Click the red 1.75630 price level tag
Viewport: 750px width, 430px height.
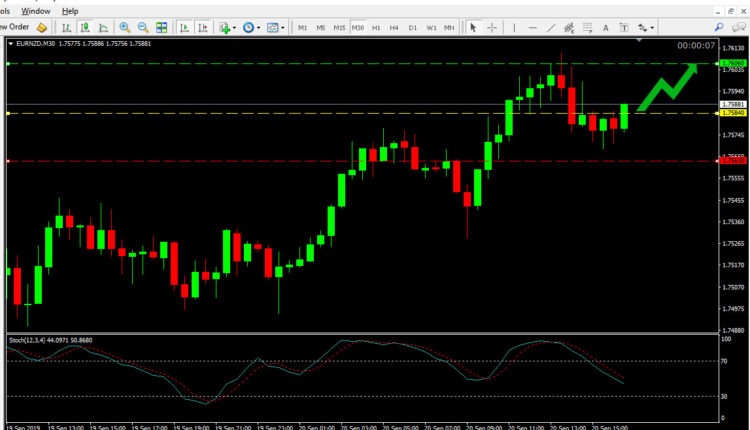733,161
